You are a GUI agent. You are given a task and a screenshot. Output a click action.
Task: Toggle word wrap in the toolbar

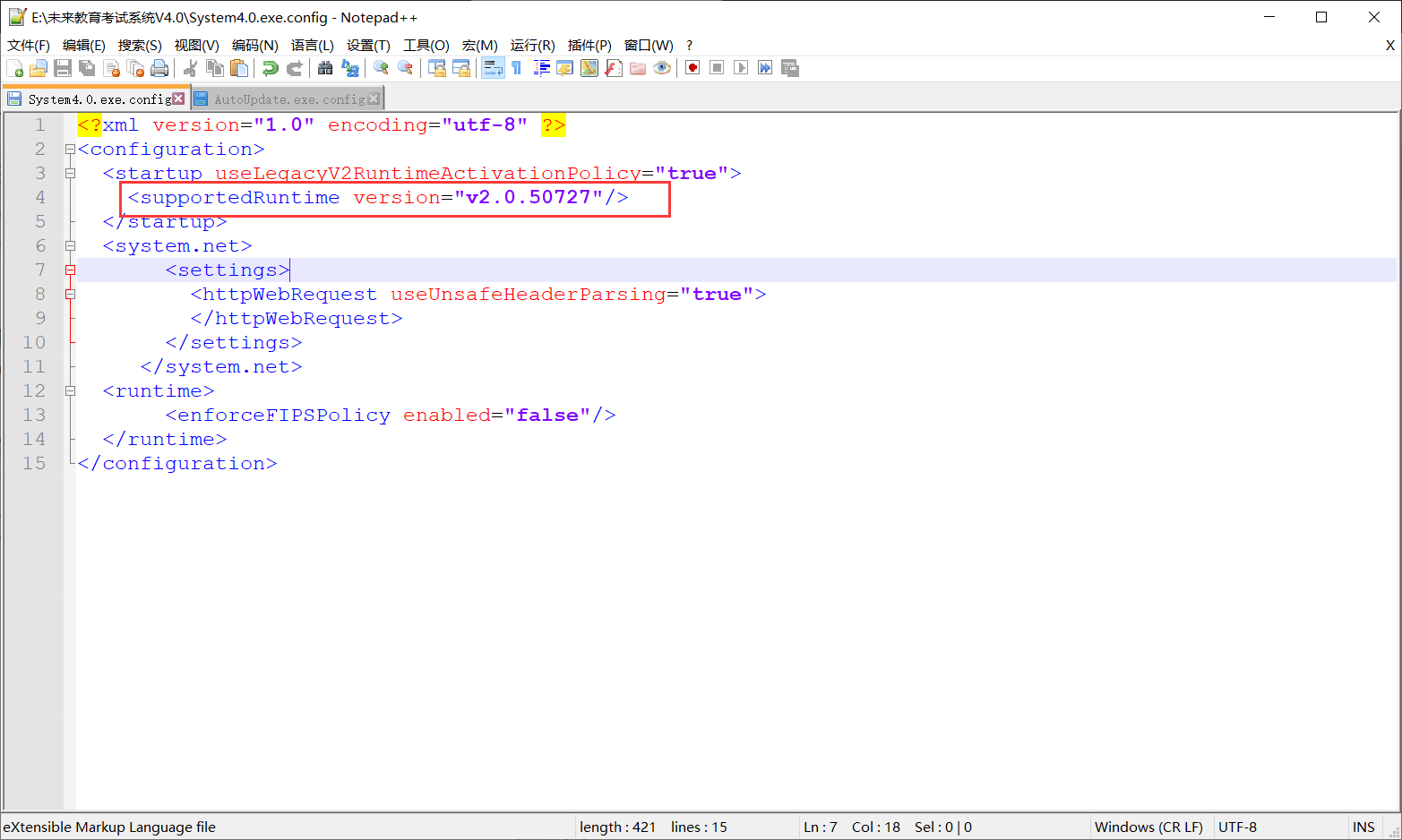coord(493,68)
